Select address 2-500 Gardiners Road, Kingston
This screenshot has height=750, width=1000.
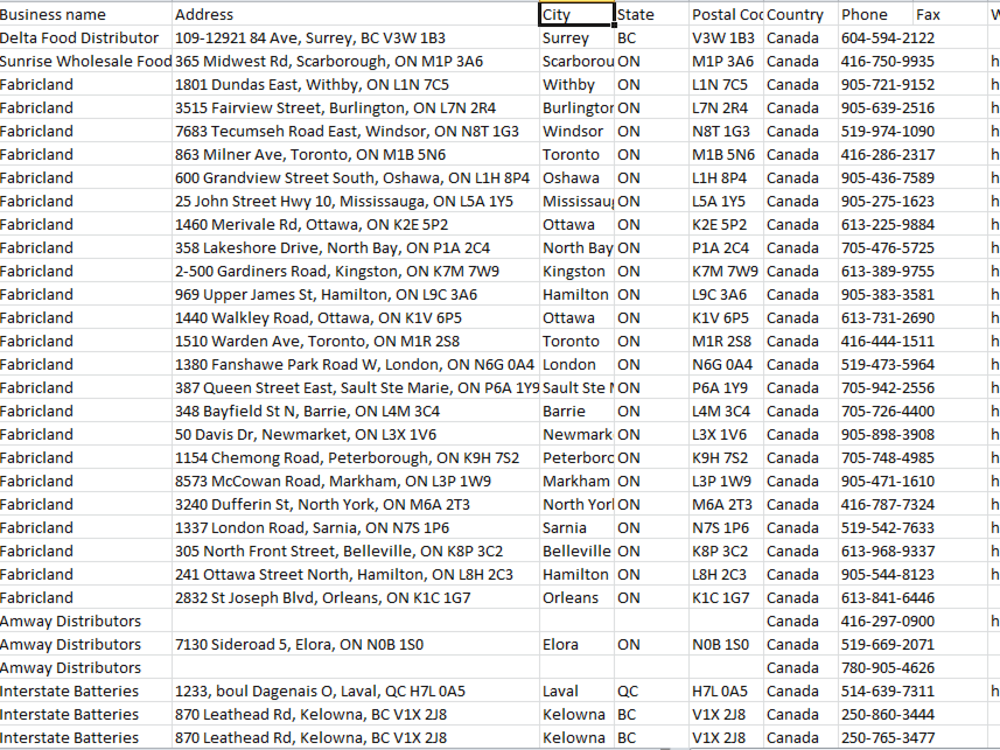click(355, 271)
